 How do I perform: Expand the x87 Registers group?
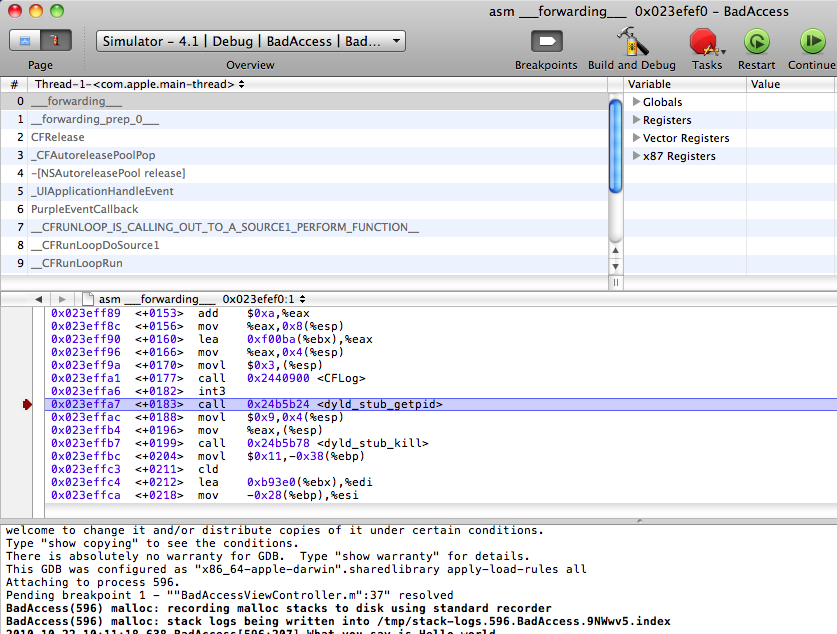pos(636,156)
